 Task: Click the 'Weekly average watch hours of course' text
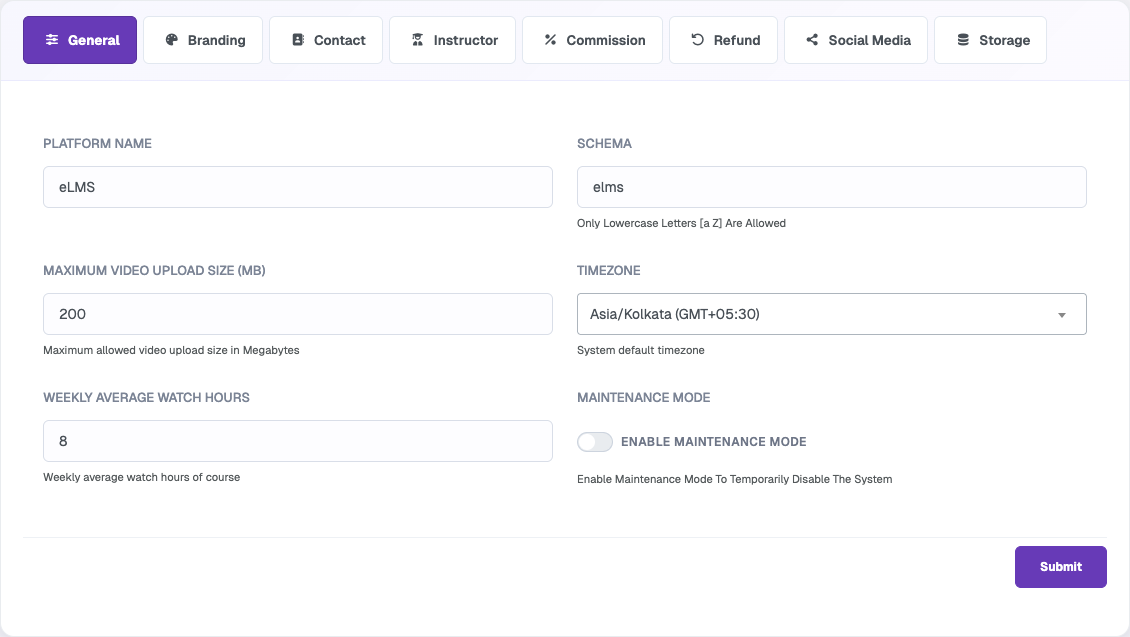coord(142,477)
